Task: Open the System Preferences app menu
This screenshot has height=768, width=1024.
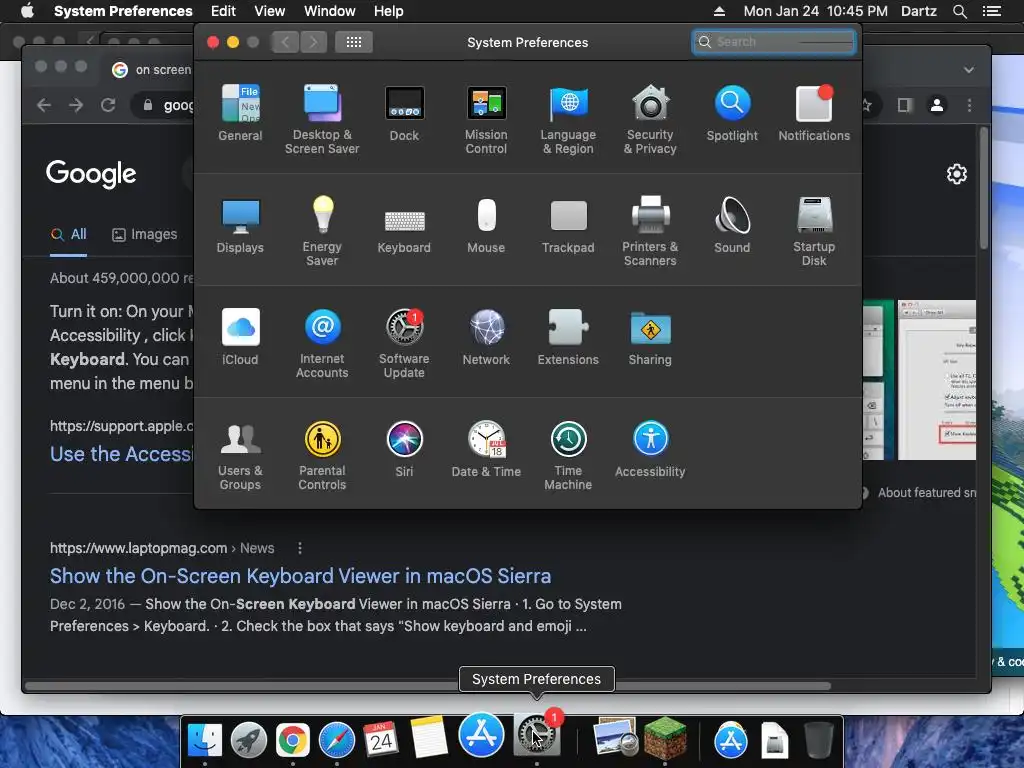Action: pyautogui.click(x=123, y=11)
